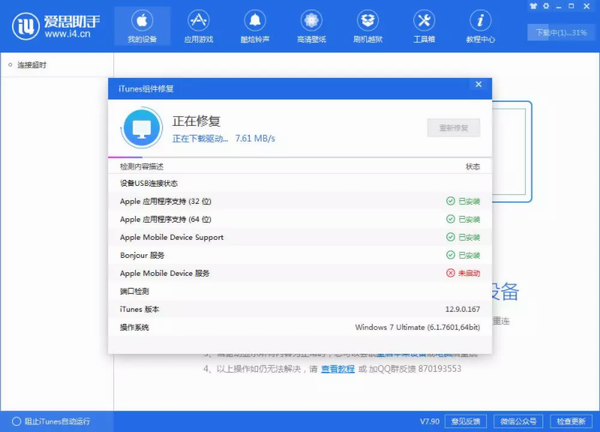Viewport: 600px width, 432px height.
Task: Open the 应用游戏 (Apps & Games) section
Action: [198, 26]
